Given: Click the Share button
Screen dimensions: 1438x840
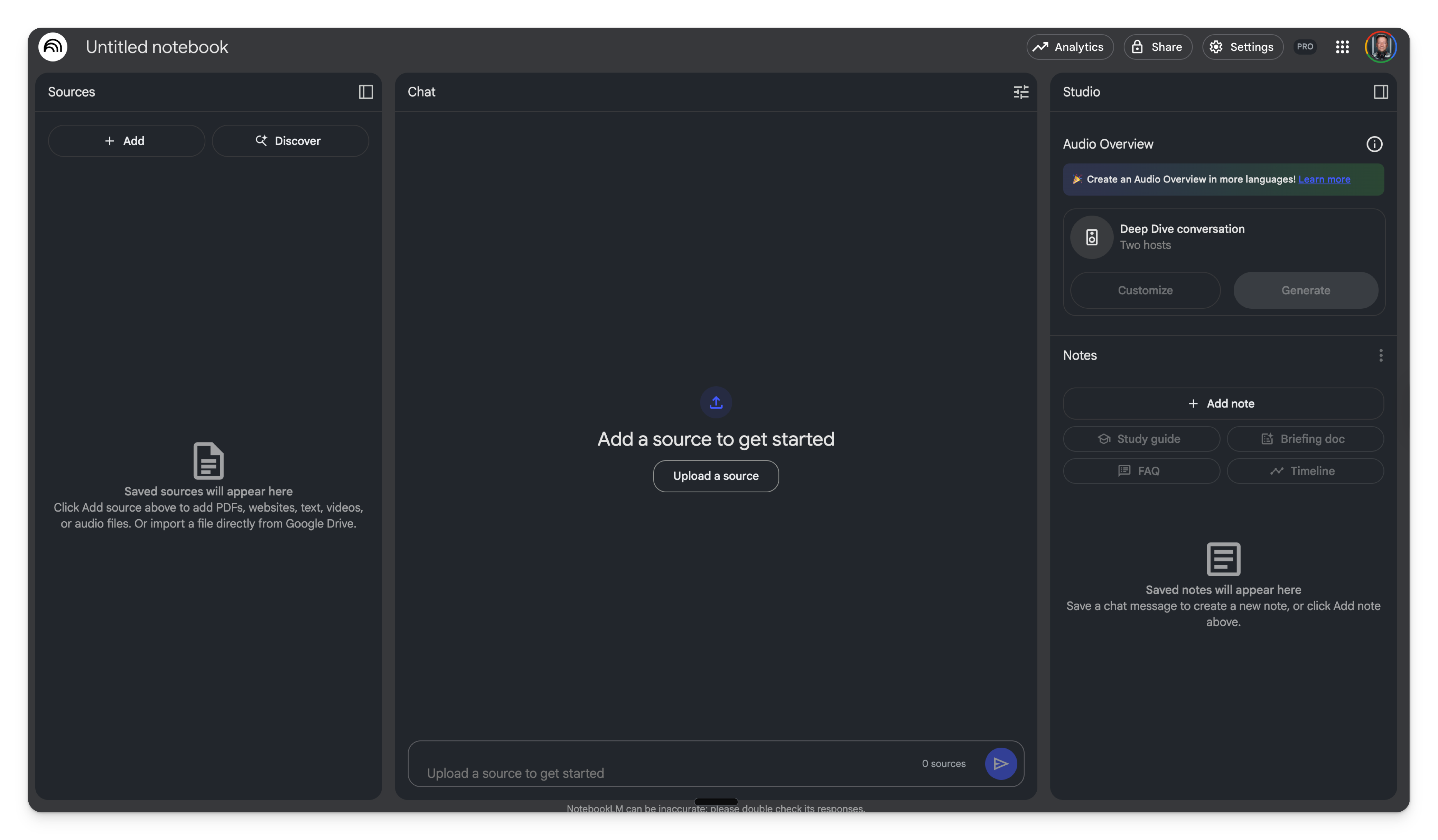Looking at the screenshot, I should (1157, 47).
